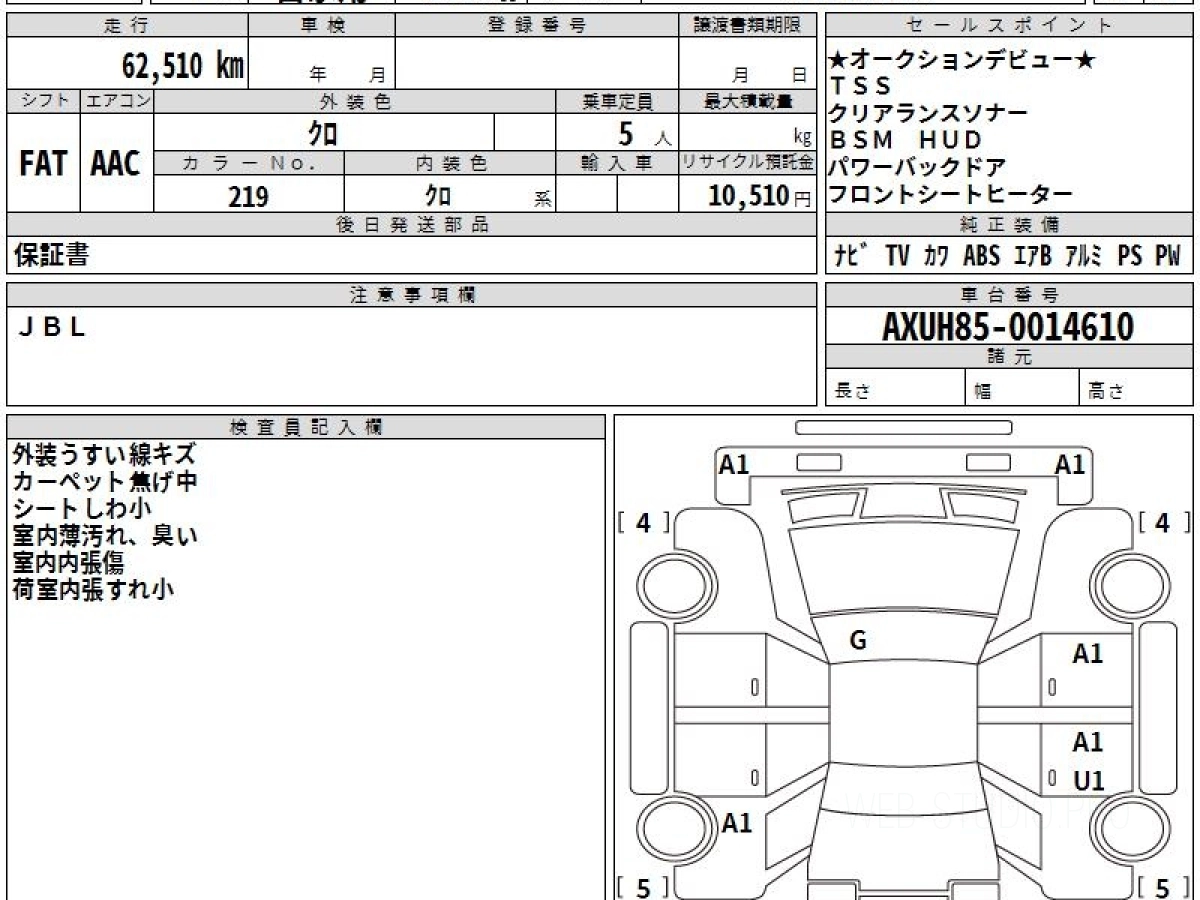Viewport: 1200px width, 900px height.
Task: Select the エアB equipment item
Action: (x=1033, y=256)
